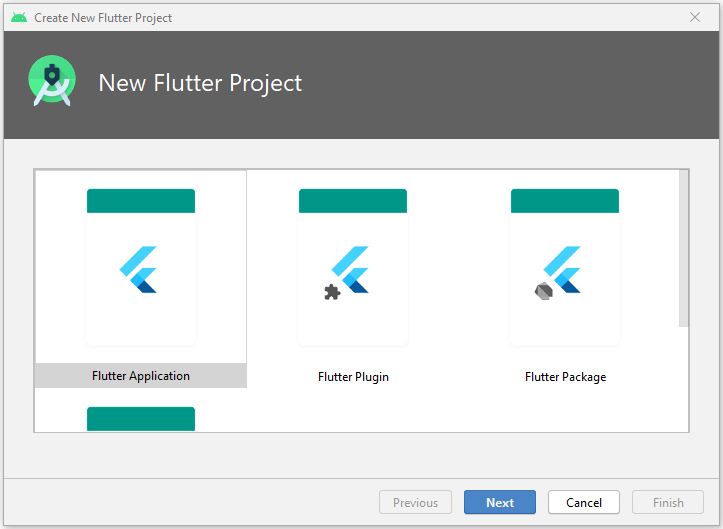Click the Android Studio logo in header
The height and width of the screenshot is (529, 723).
coord(52,81)
